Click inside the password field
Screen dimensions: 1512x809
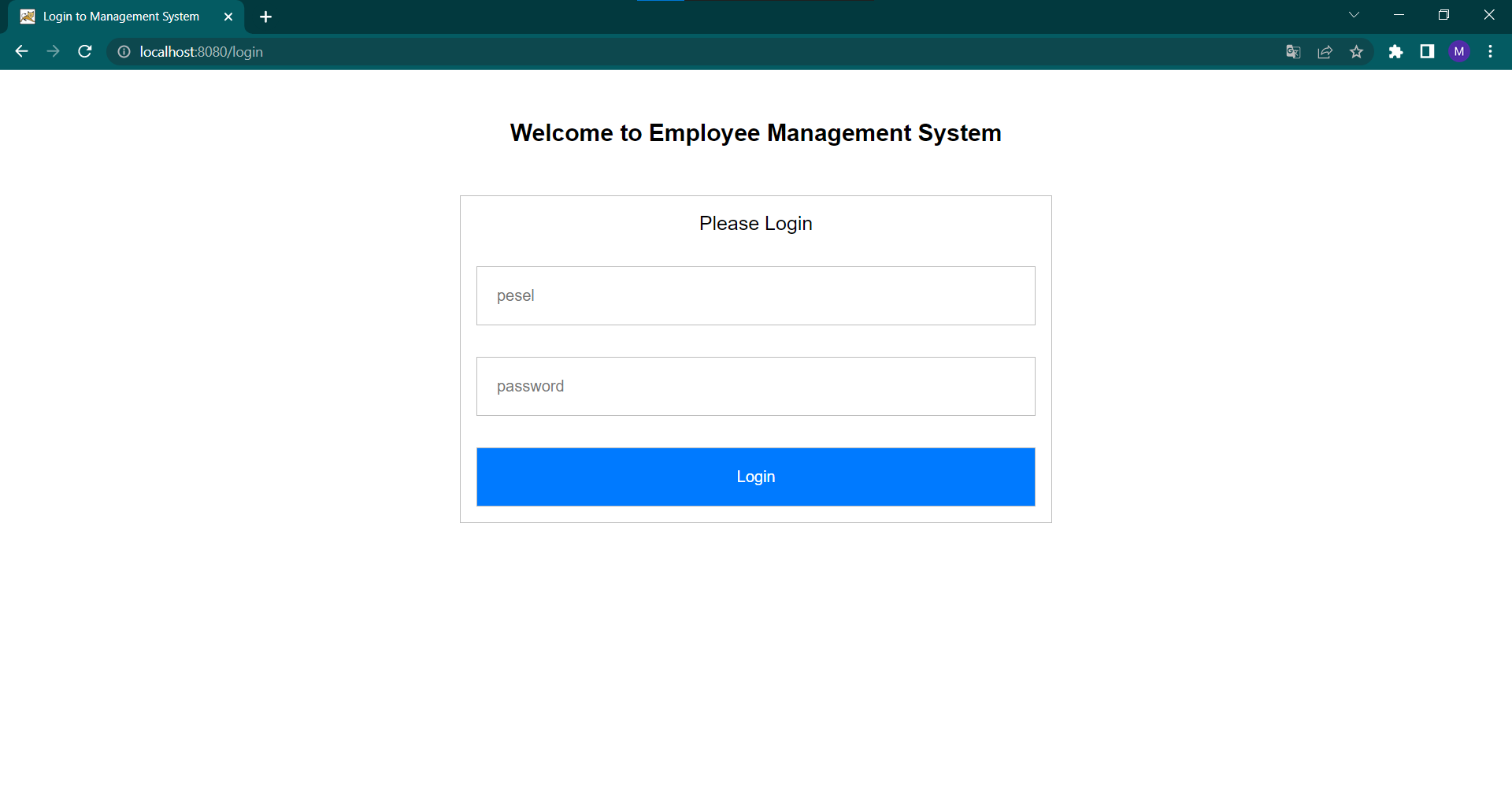754,386
